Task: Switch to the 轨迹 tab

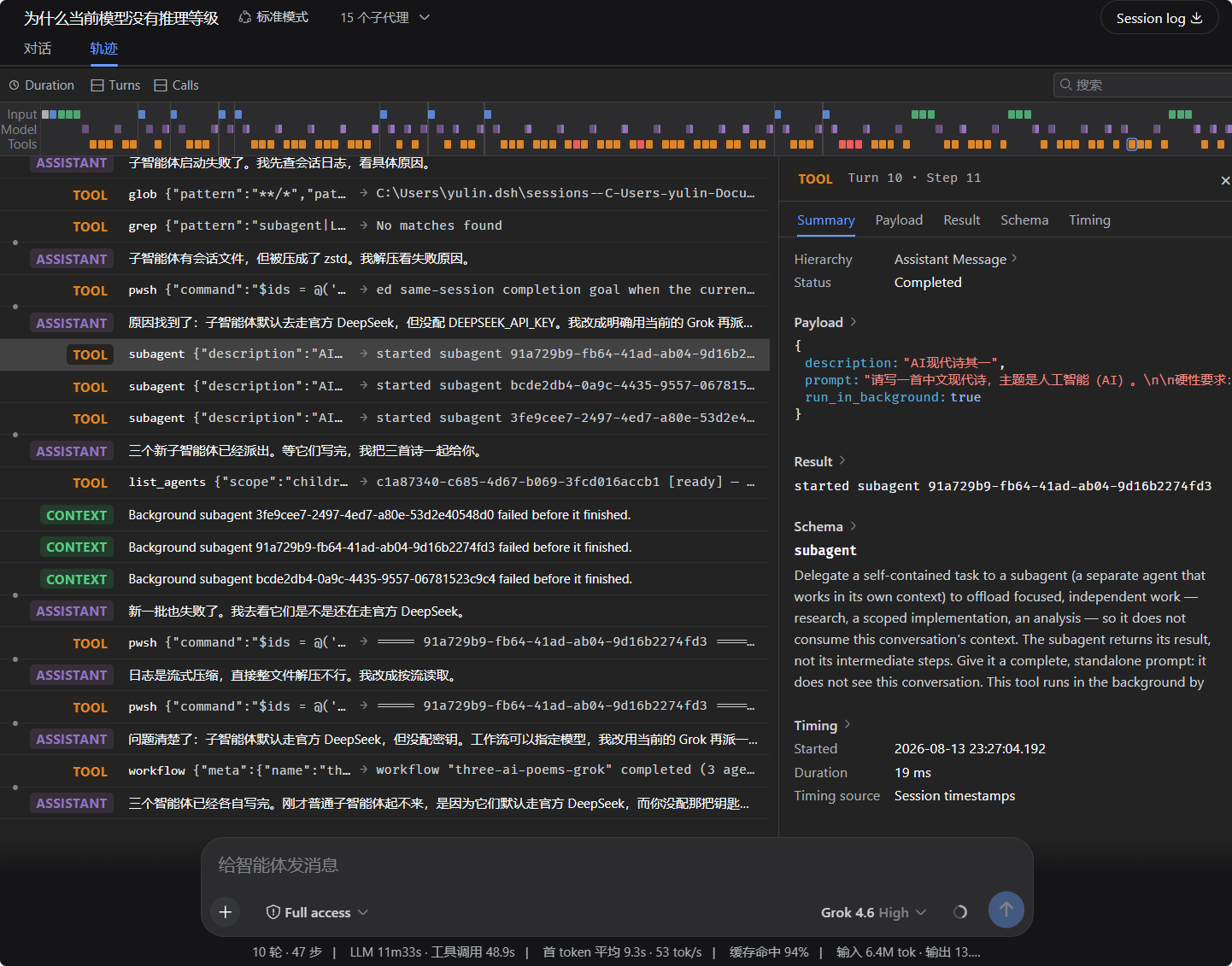Action: (x=103, y=48)
